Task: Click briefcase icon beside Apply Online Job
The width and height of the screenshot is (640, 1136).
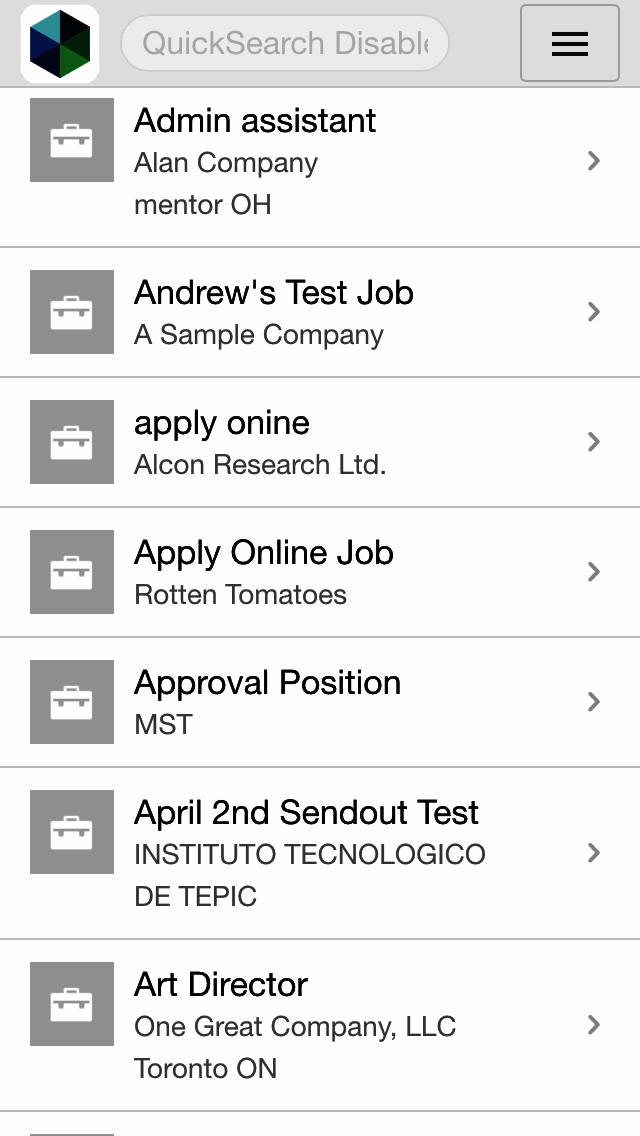Action: pyautogui.click(x=72, y=572)
